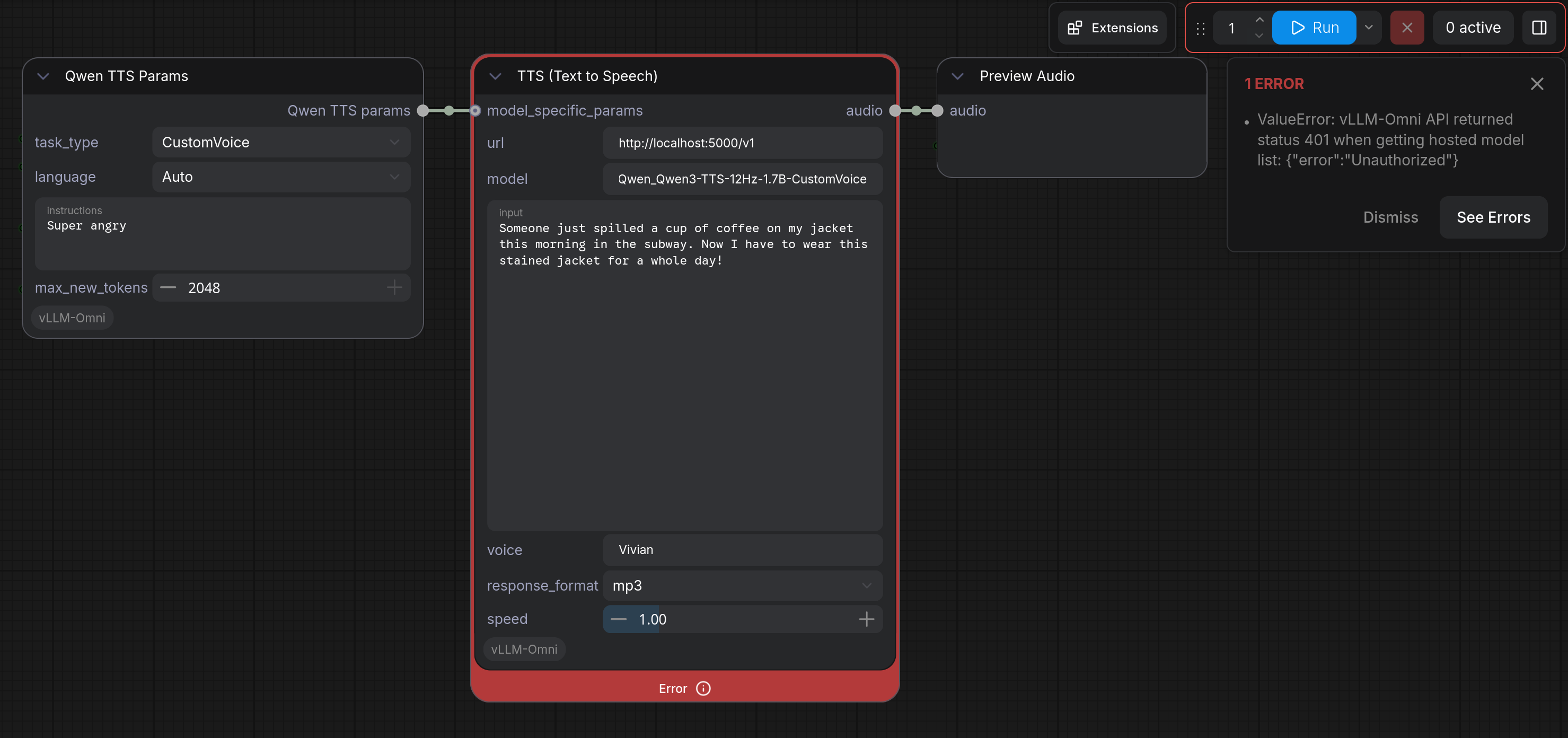Click the Extensions puzzle icon

1075,28
